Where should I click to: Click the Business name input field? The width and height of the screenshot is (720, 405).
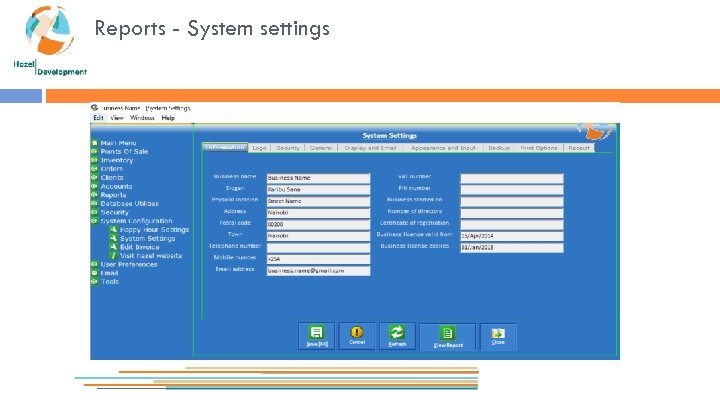318,178
